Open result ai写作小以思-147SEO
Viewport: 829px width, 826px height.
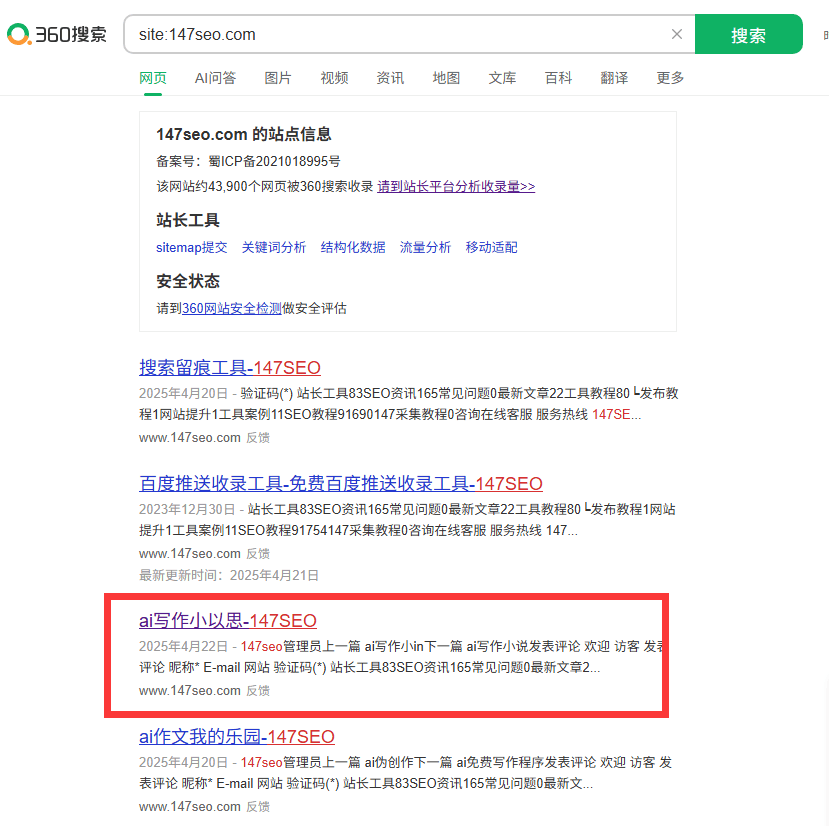(228, 620)
